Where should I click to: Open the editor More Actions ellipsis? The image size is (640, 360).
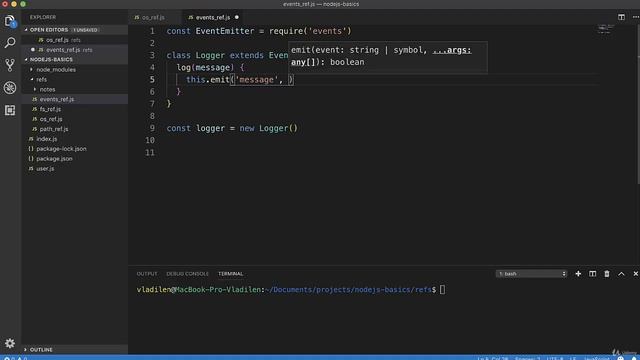pos(636,17)
